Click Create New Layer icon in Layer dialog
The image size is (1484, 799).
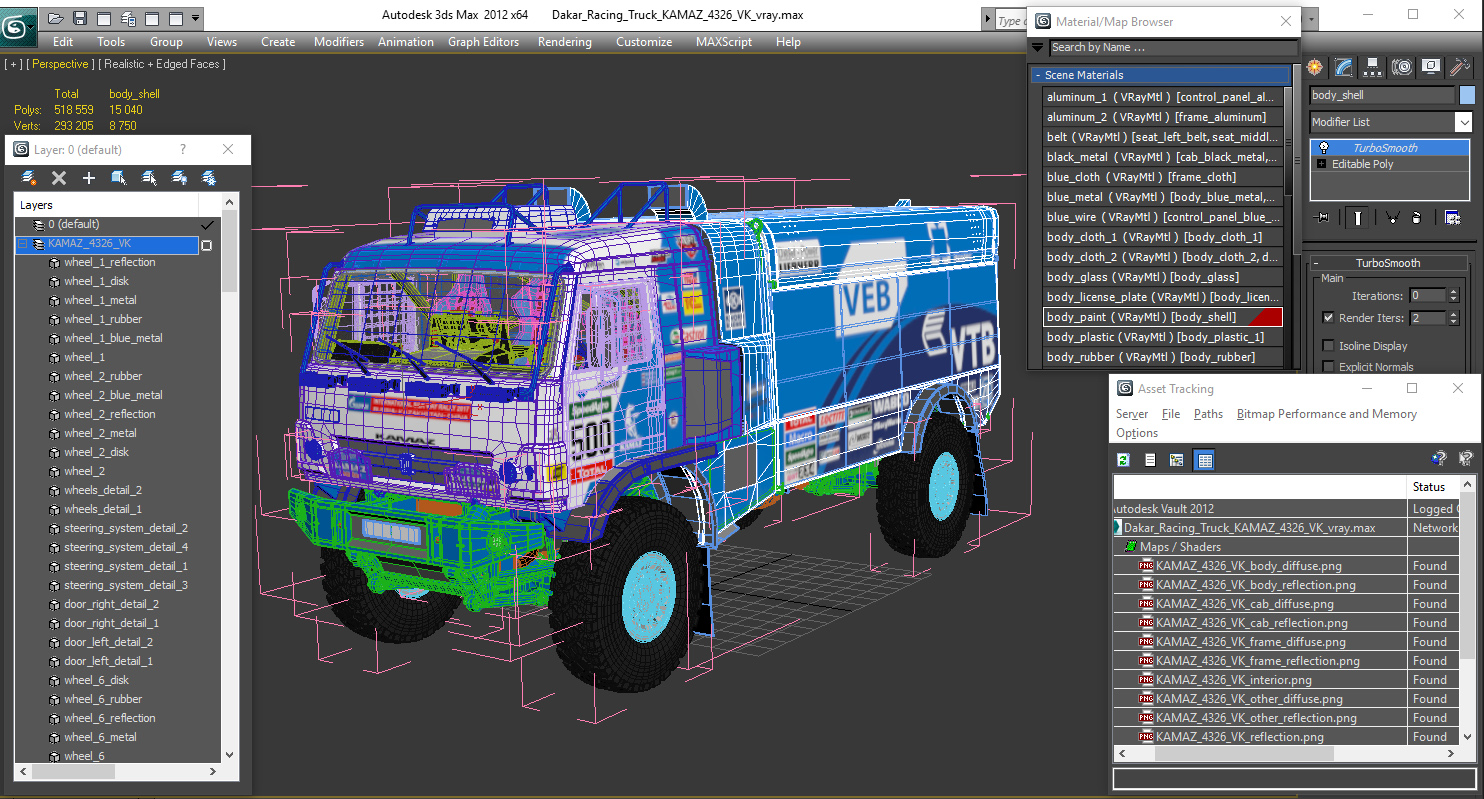pos(29,178)
